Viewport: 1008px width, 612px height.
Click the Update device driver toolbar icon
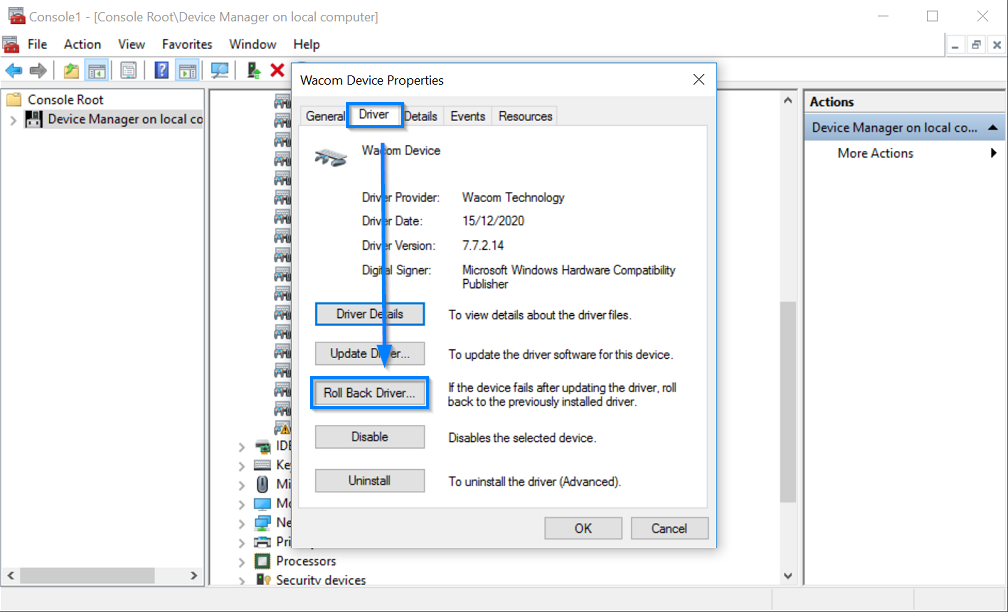(x=254, y=70)
